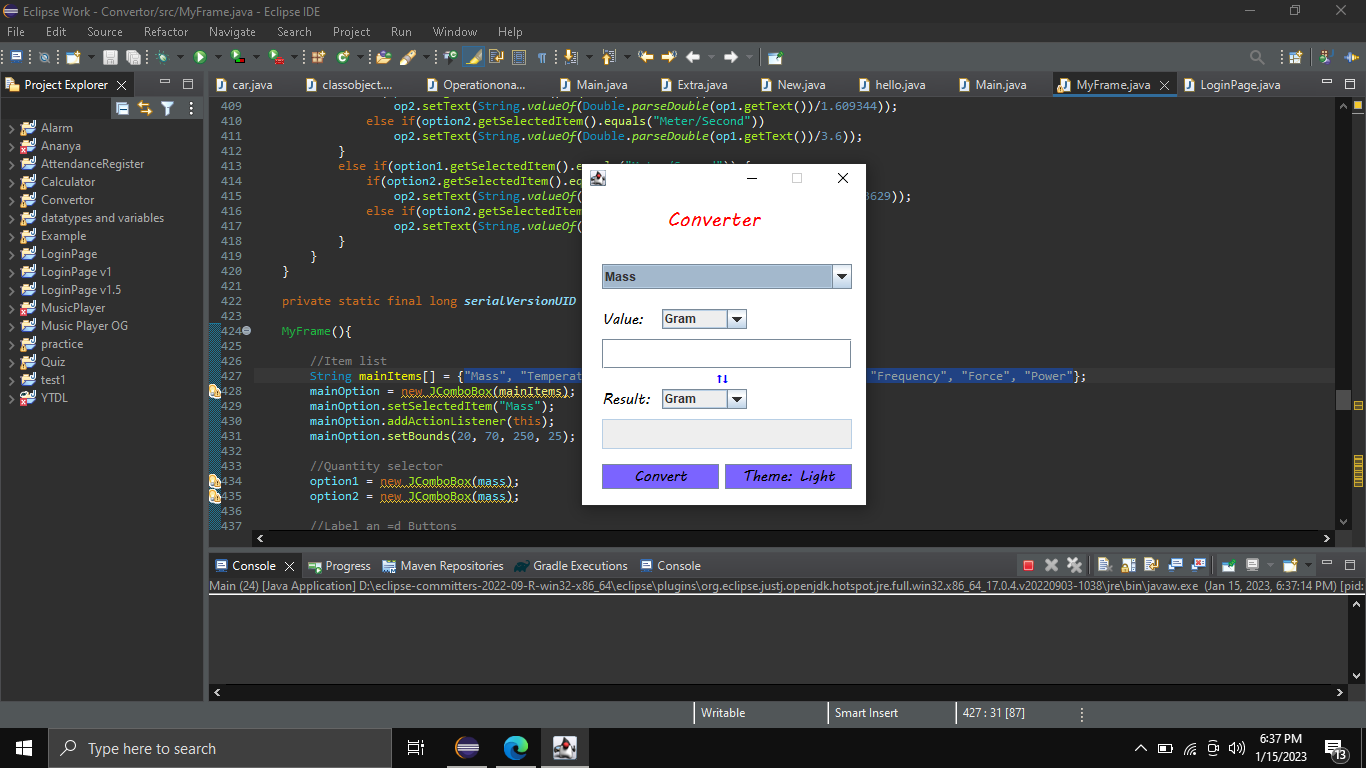The width and height of the screenshot is (1366, 768).
Task: Open the New wizard from the toolbar
Action: click(74, 57)
